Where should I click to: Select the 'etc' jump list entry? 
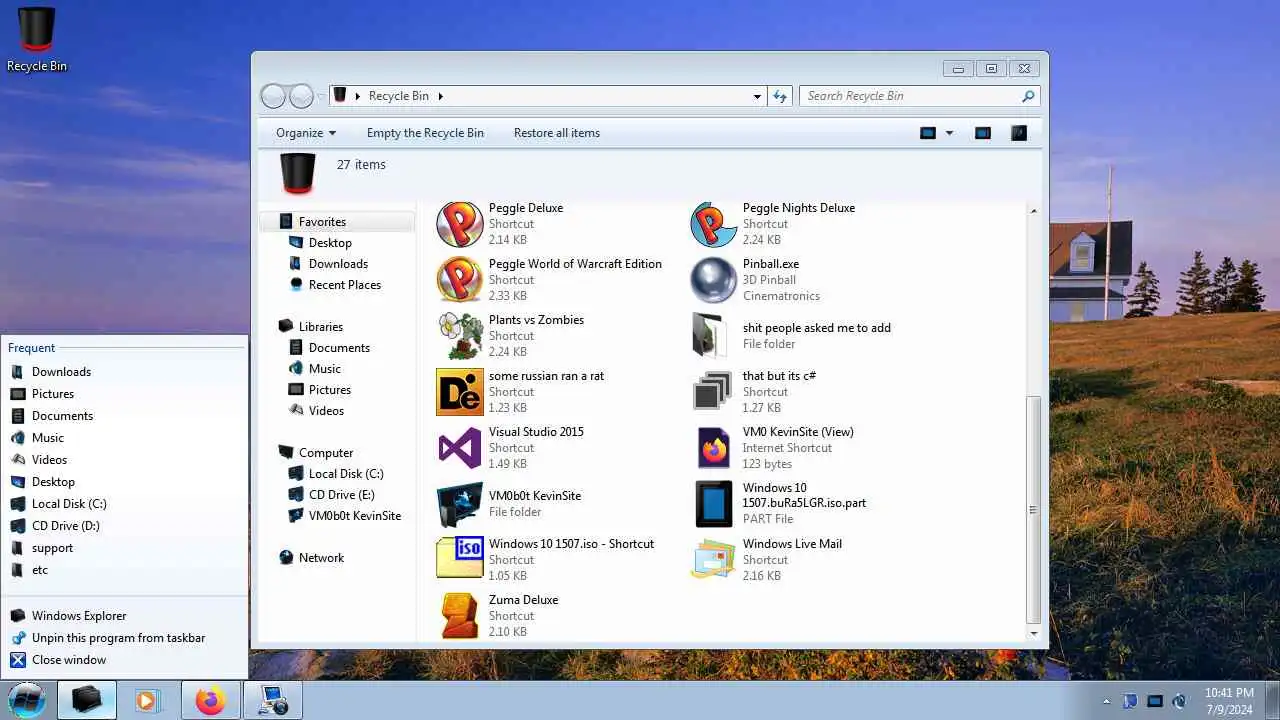tap(125, 570)
